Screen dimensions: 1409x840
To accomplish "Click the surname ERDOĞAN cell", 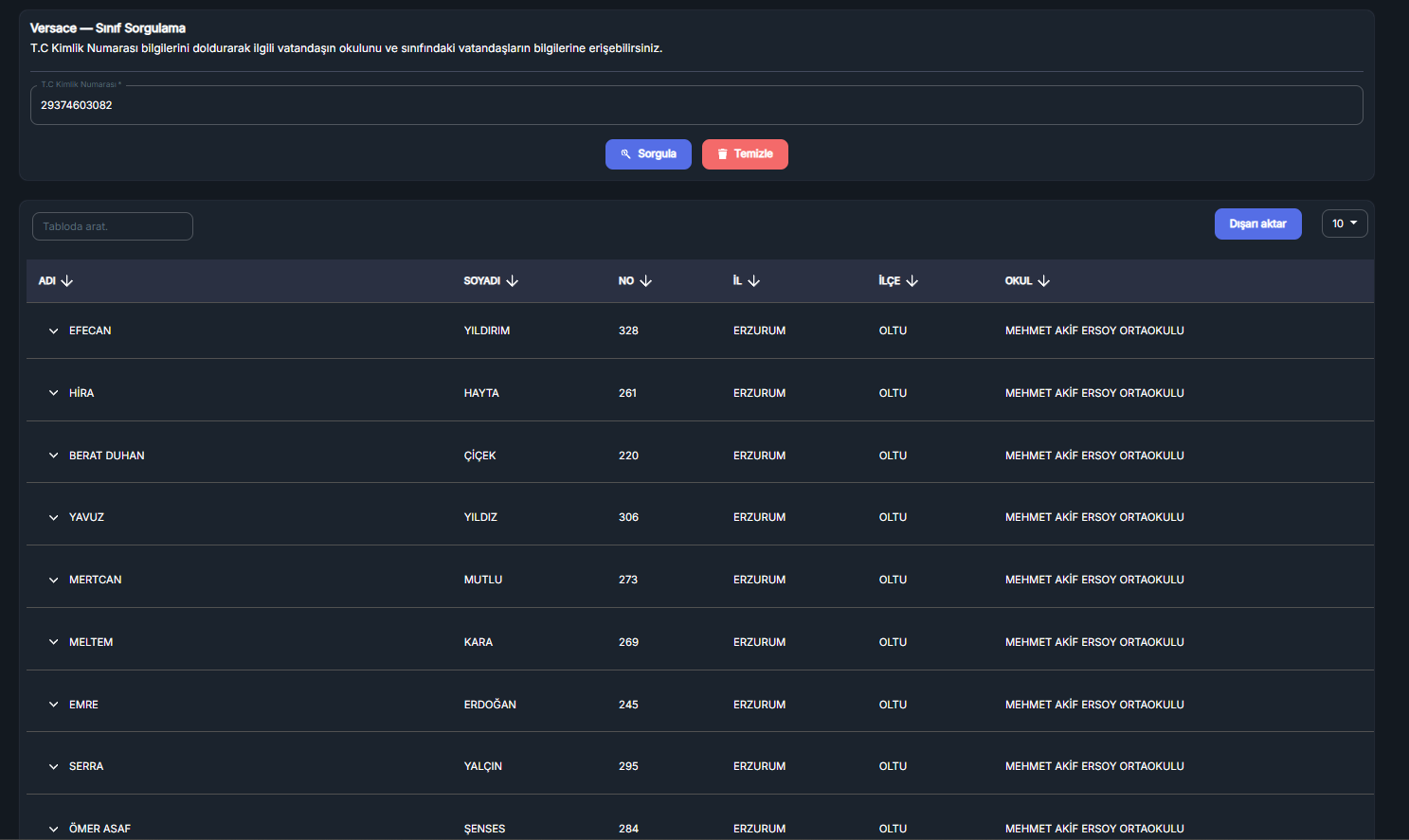I will pos(490,705).
